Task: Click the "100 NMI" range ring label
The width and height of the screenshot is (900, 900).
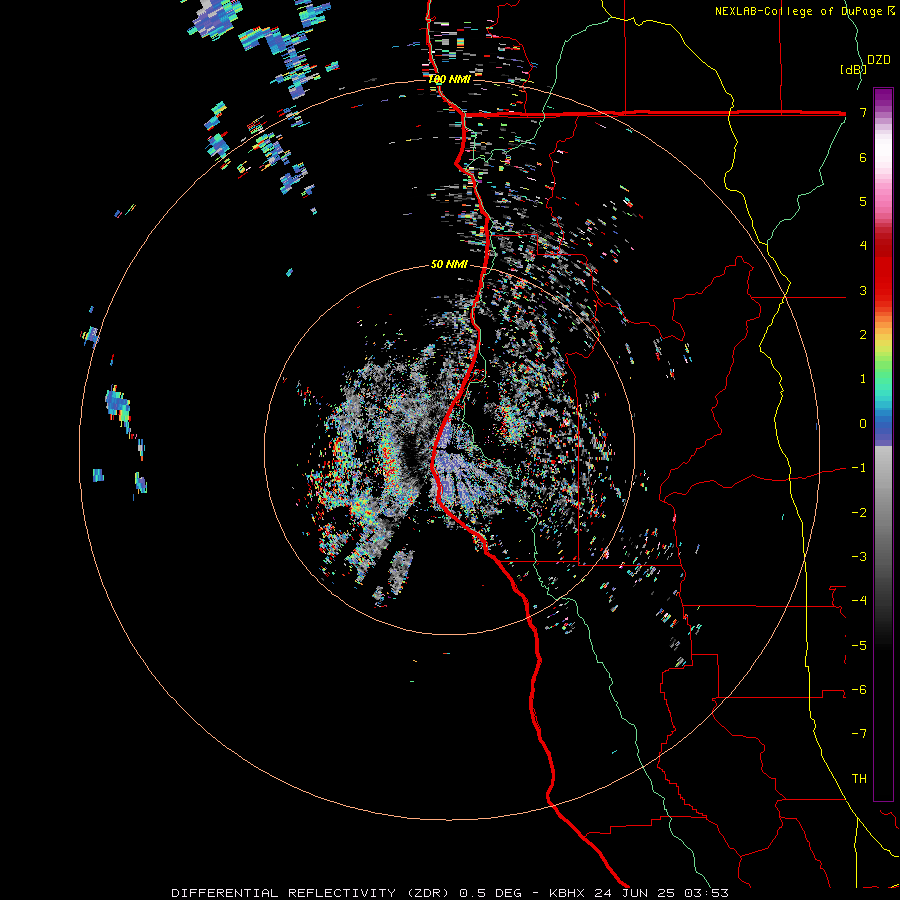Action: 449,79
